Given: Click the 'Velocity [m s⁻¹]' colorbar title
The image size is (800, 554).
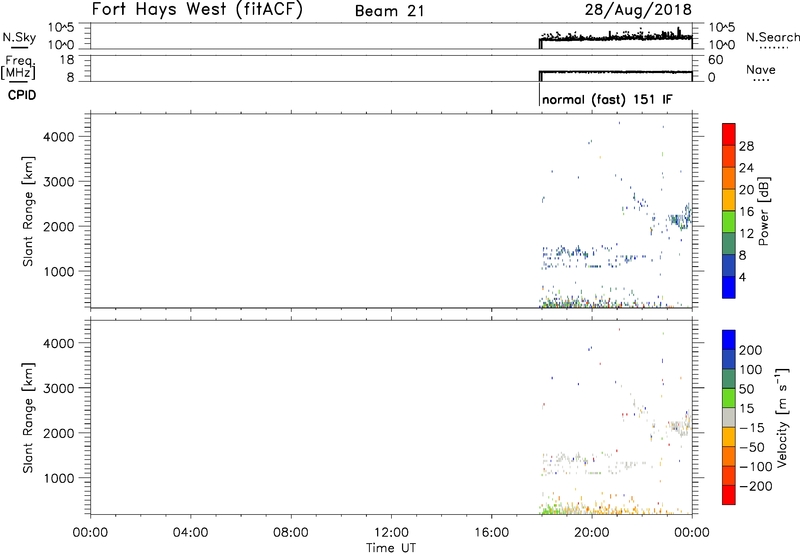Looking at the screenshot, I should (x=782, y=417).
